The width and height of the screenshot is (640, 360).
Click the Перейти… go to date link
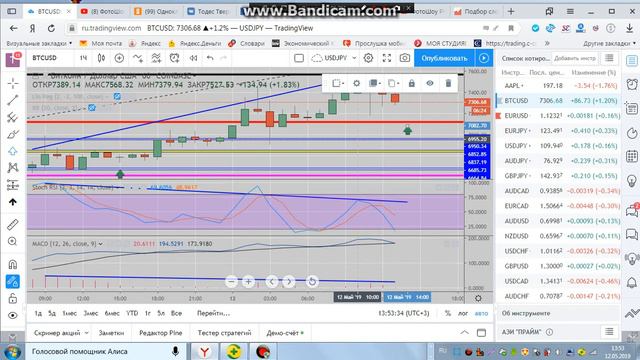pos(213,313)
